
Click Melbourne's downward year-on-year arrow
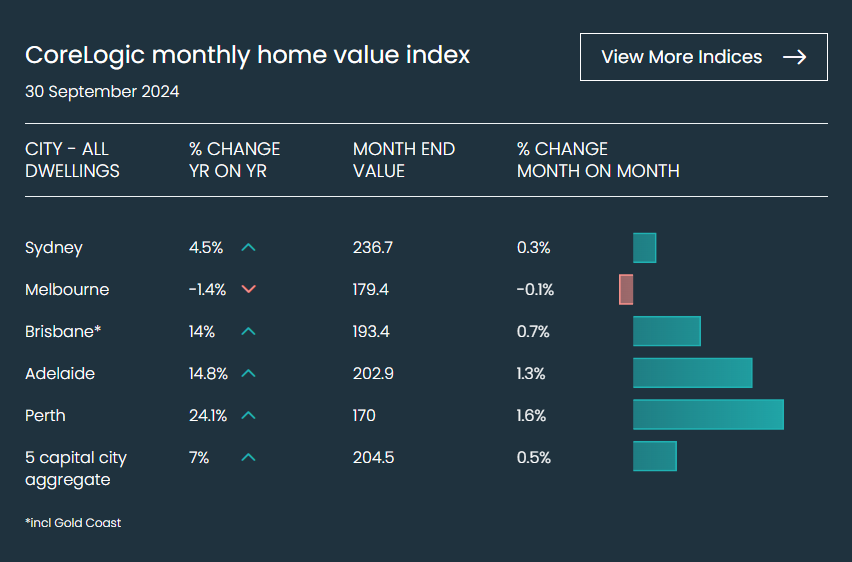(x=249, y=290)
